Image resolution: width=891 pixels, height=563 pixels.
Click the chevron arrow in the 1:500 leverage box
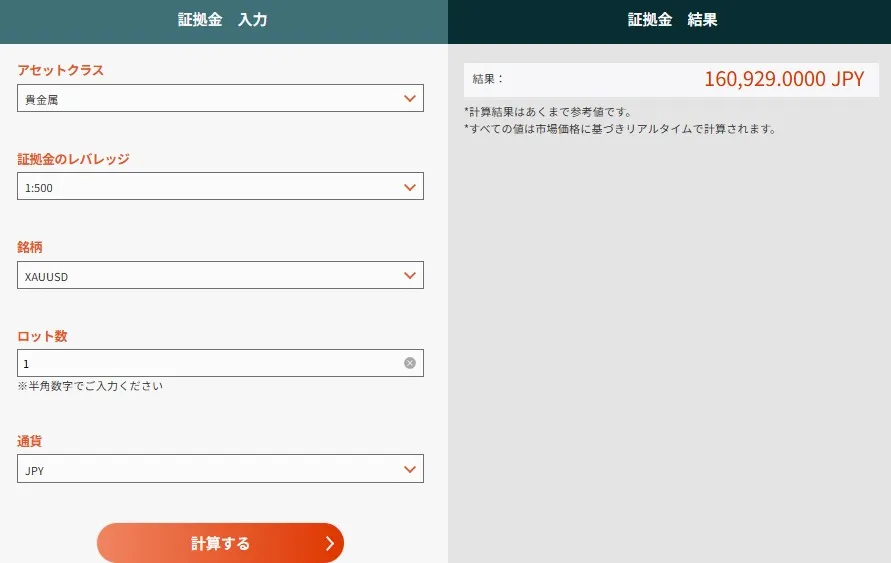pyautogui.click(x=409, y=187)
